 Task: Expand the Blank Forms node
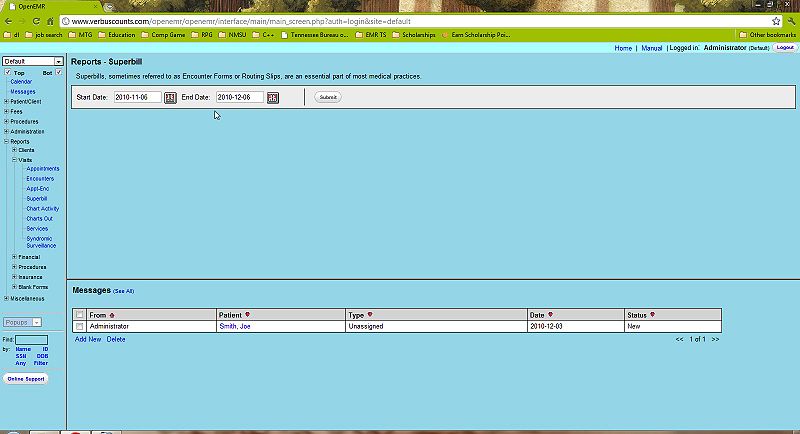coord(14,287)
